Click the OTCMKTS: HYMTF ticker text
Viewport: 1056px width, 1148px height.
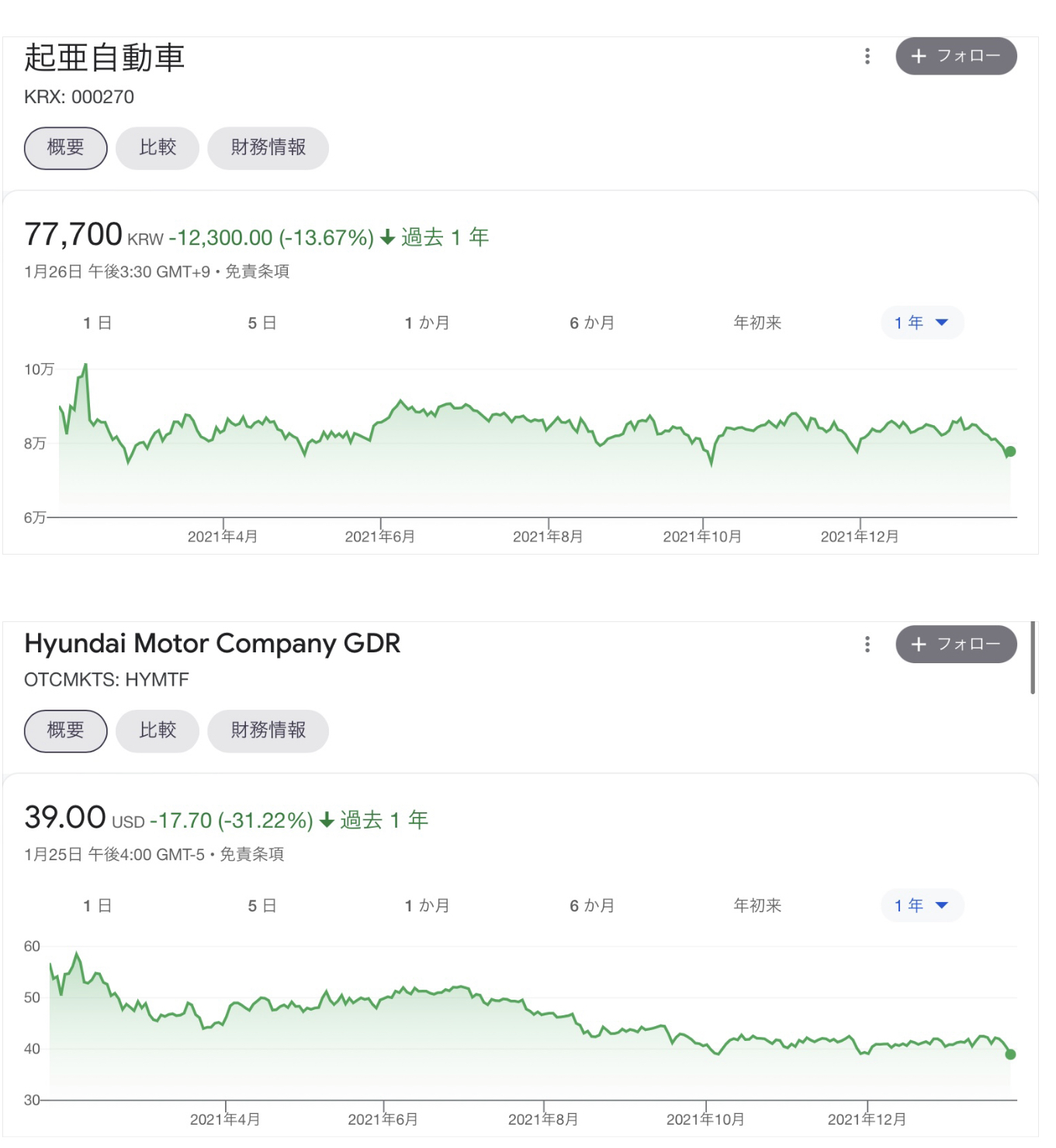pos(106,679)
